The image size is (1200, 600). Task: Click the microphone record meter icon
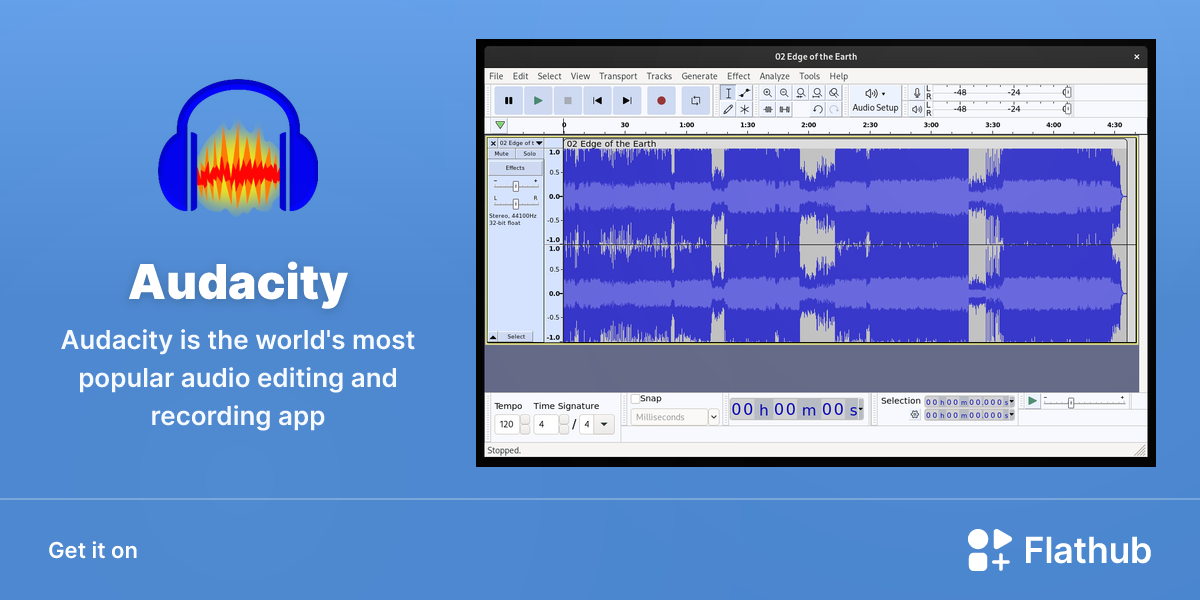point(917,92)
